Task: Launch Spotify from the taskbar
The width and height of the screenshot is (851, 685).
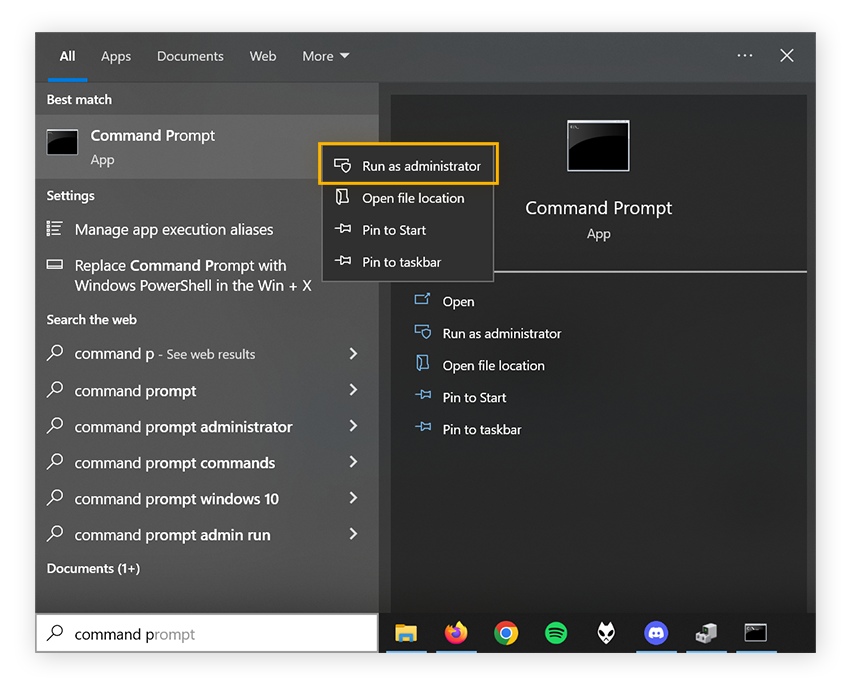Action: pyautogui.click(x=556, y=633)
